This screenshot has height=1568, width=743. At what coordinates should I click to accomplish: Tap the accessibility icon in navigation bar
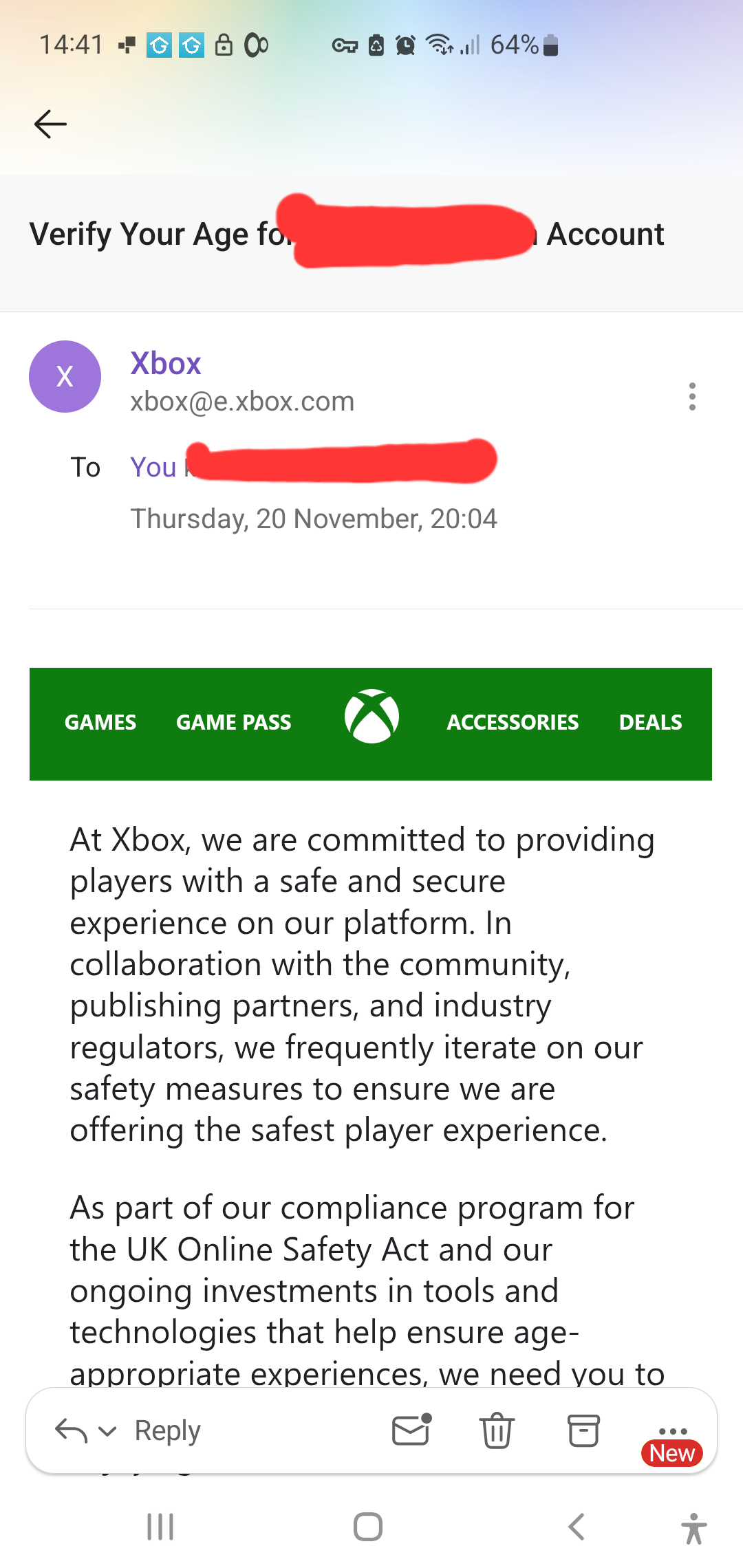pyautogui.click(x=695, y=1528)
